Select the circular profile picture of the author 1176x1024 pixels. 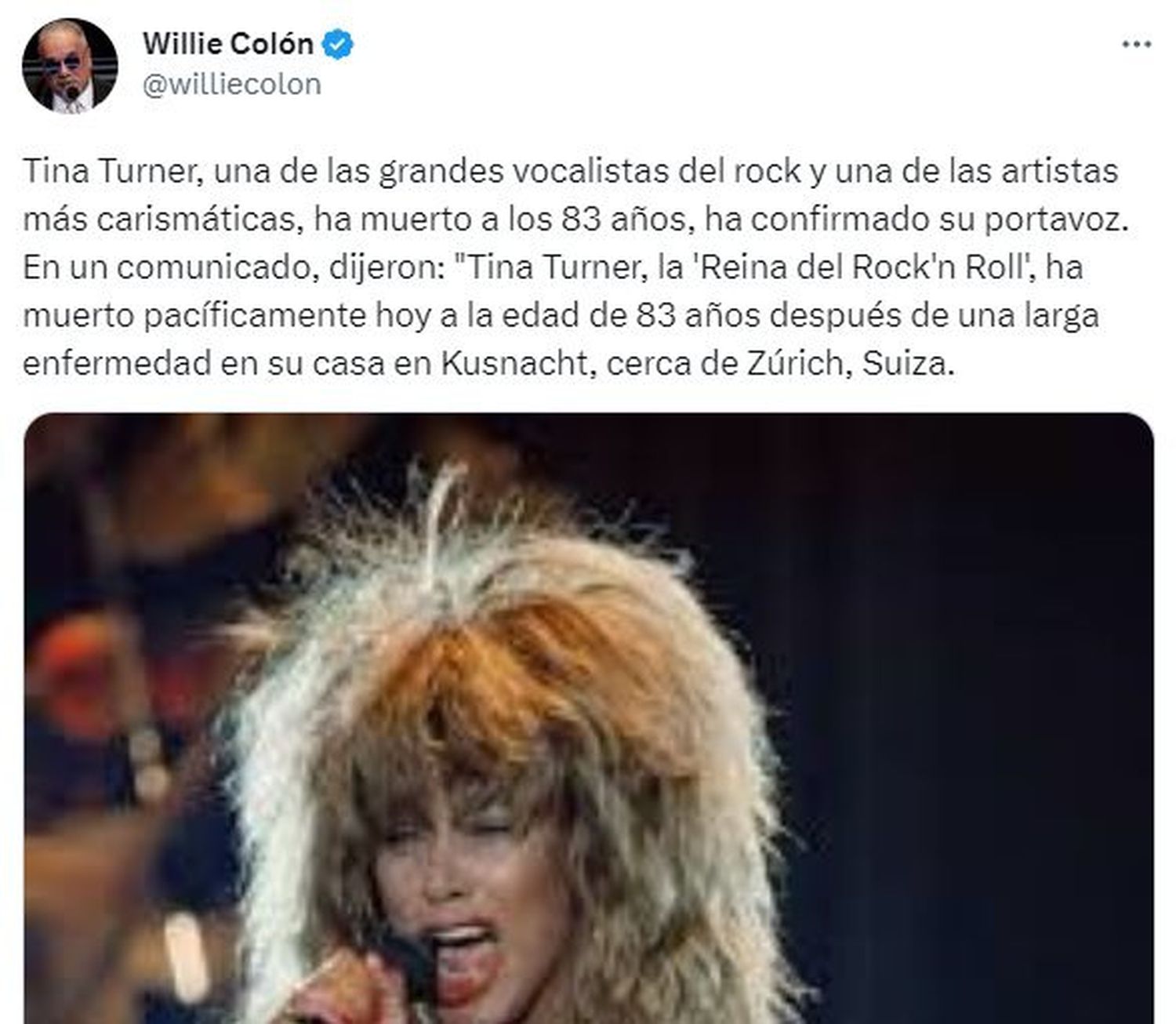click(70, 66)
